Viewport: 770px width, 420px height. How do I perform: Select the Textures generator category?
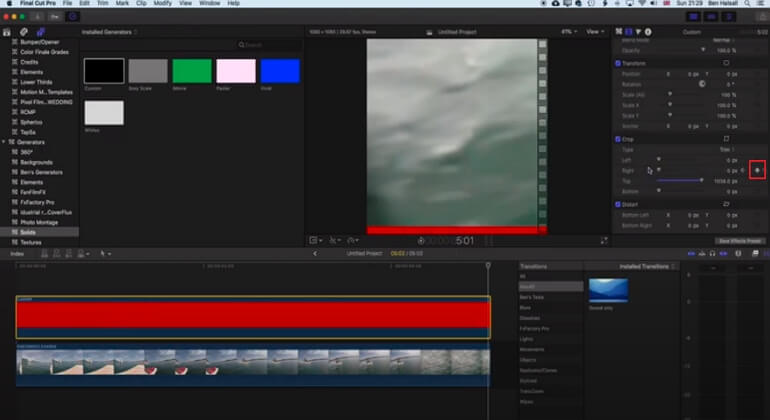pos(31,242)
